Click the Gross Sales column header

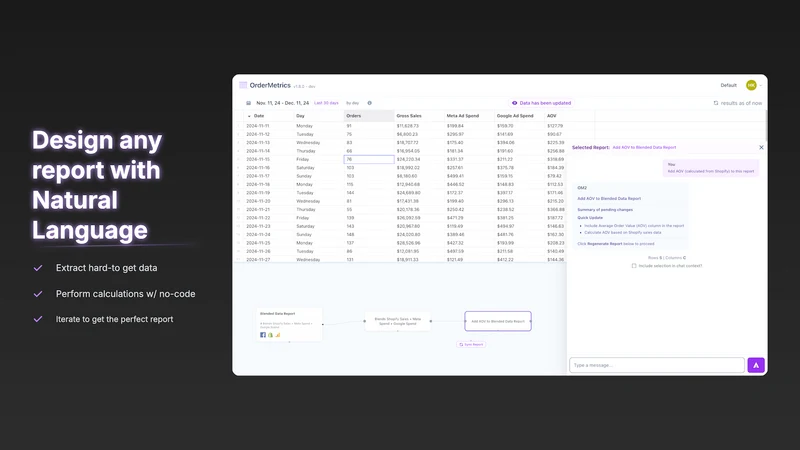coord(419,116)
